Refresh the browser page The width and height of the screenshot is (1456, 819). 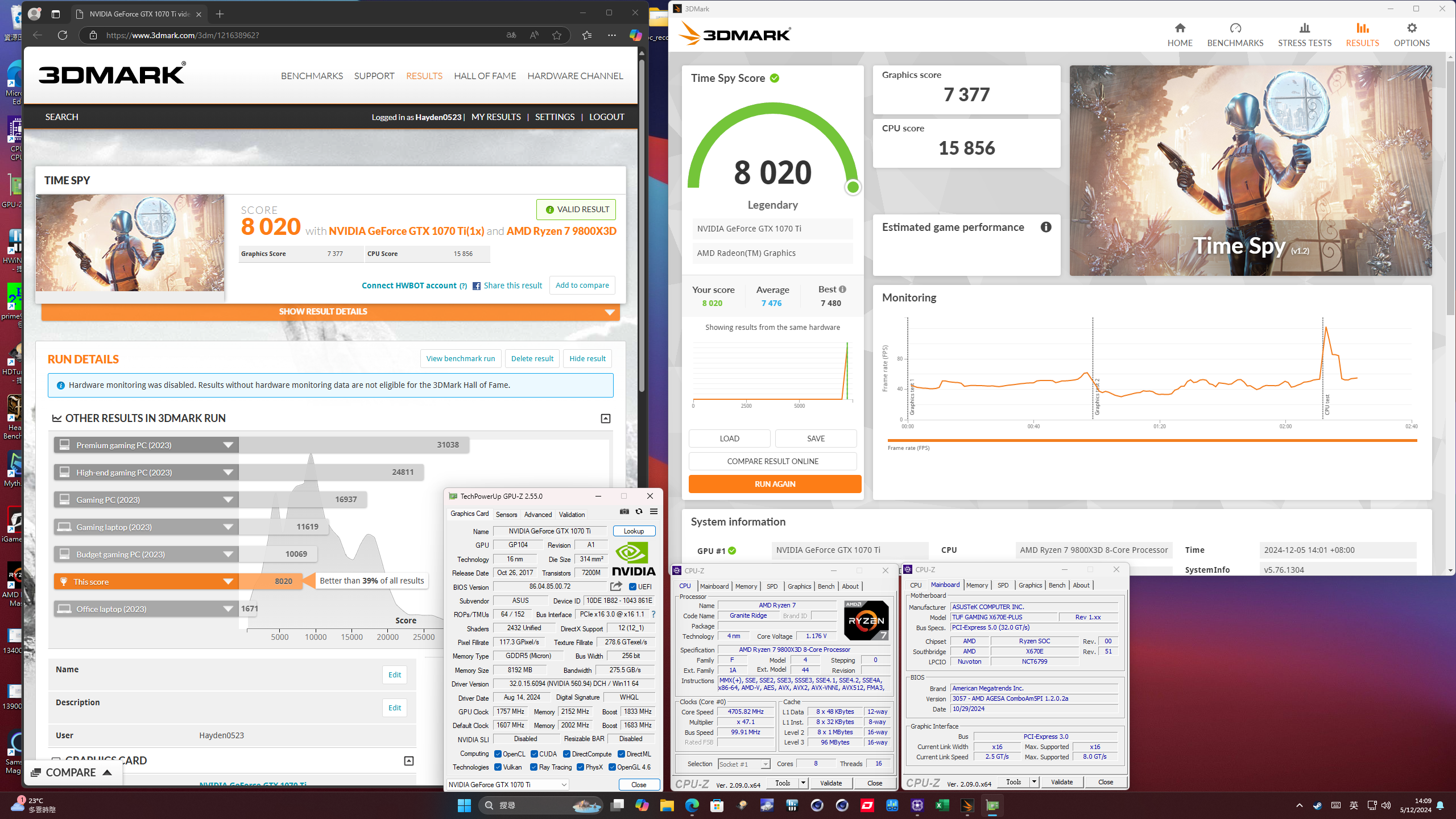(x=63, y=35)
